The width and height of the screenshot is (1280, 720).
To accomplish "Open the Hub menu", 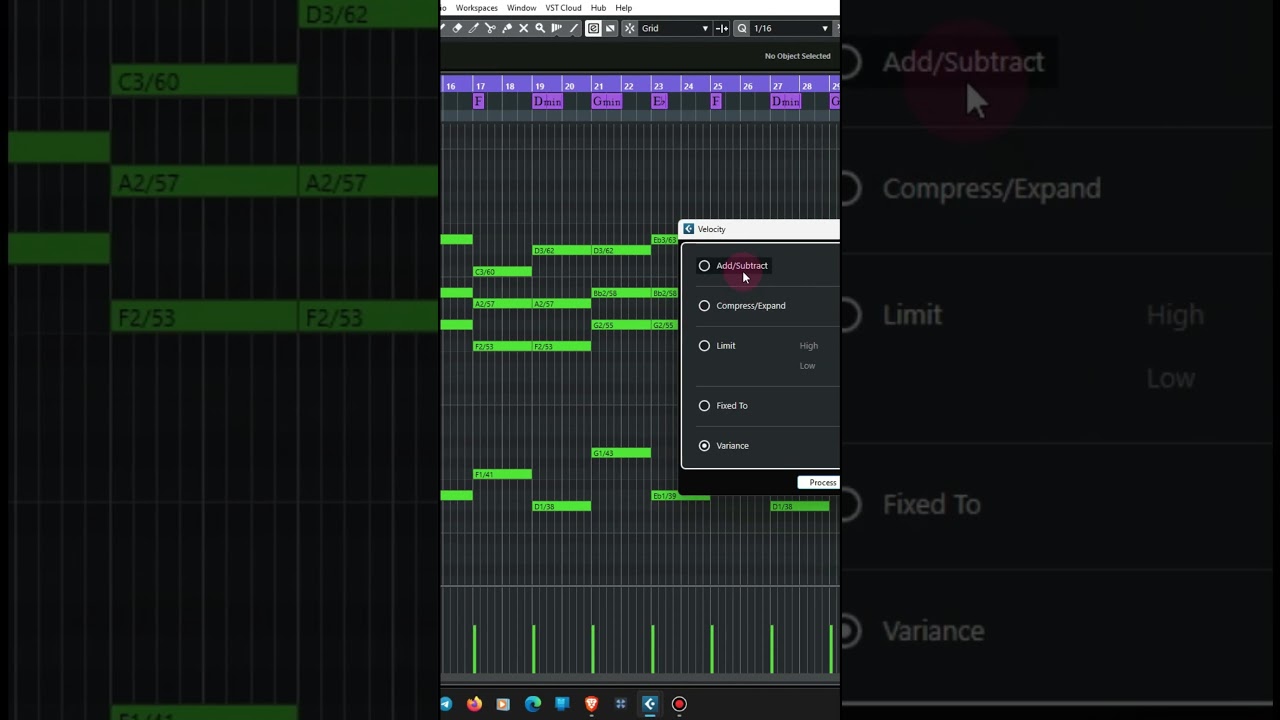I will (x=598, y=8).
